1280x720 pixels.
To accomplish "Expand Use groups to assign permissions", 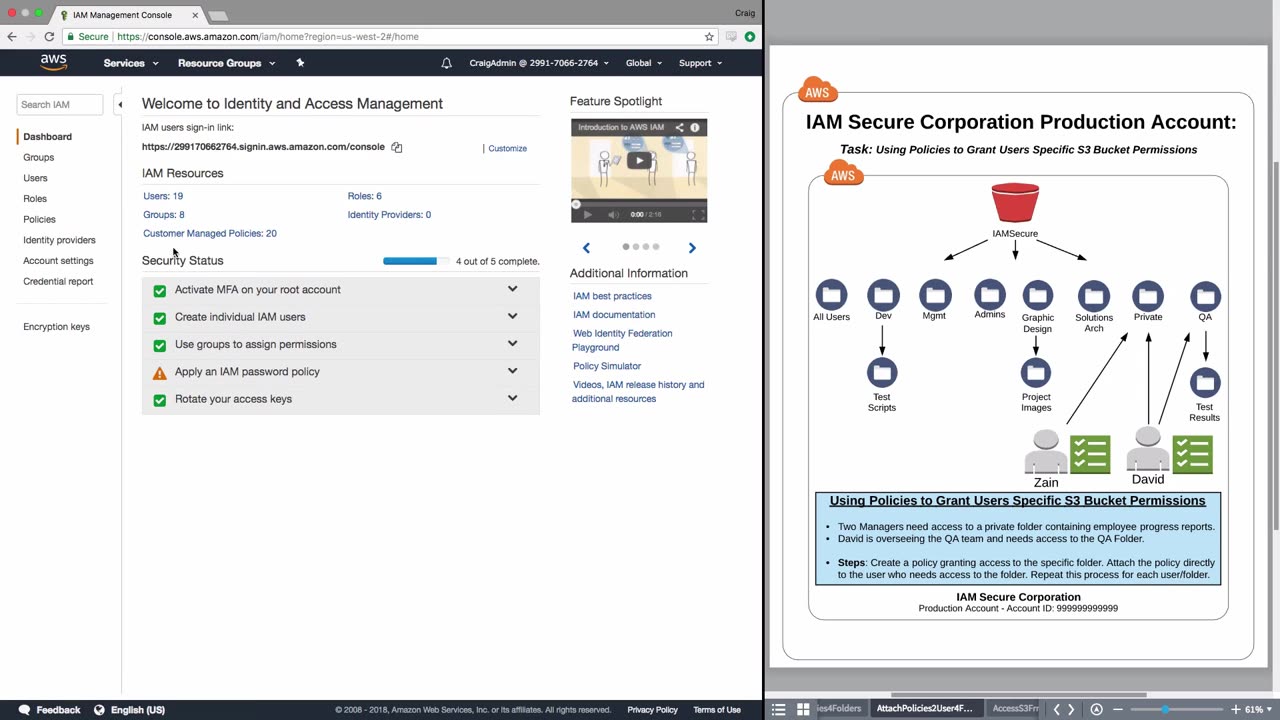I will click(512, 343).
